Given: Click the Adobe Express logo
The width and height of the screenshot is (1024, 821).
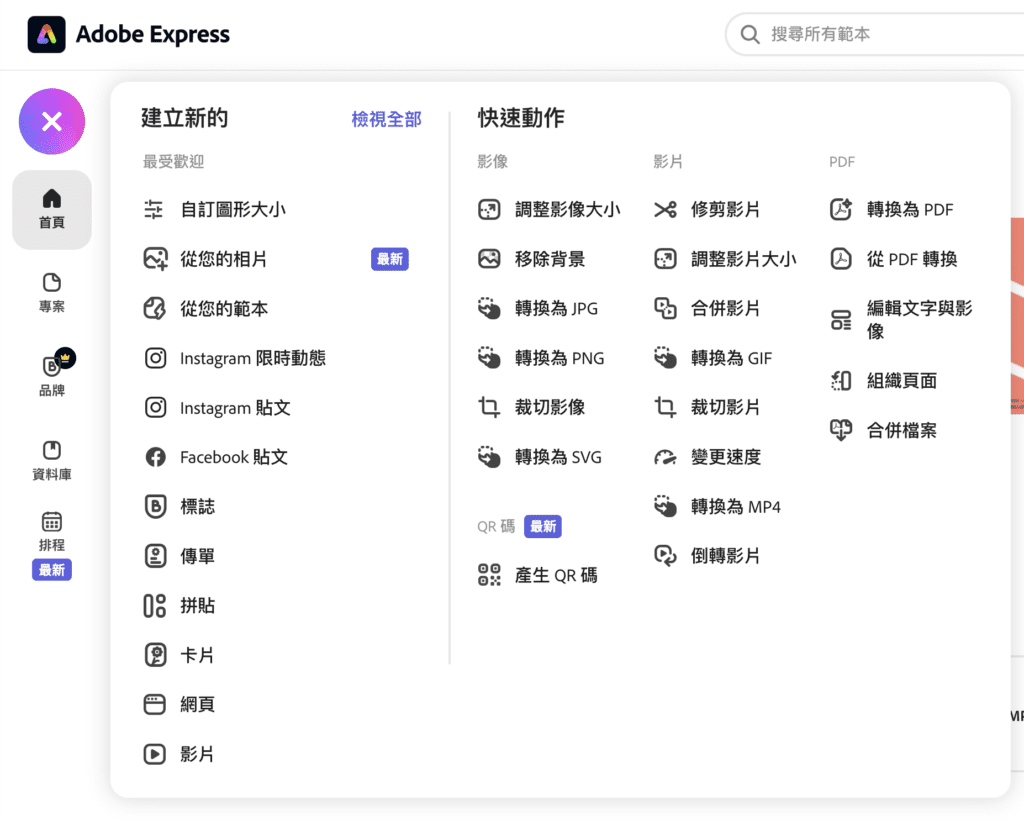Looking at the screenshot, I should click(x=128, y=34).
